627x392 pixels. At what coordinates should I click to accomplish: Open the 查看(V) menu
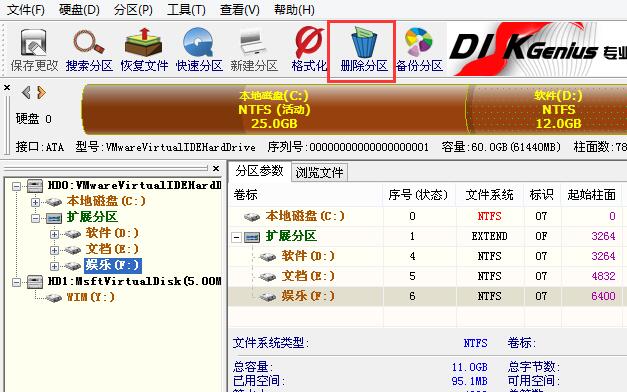point(240,10)
